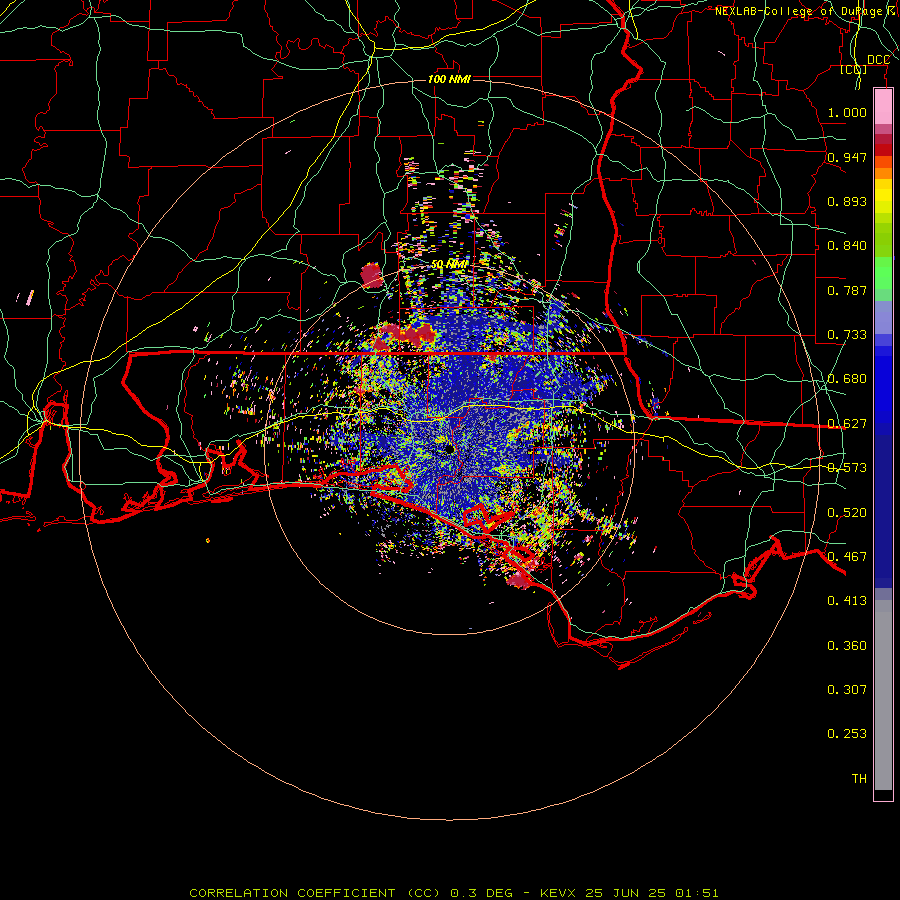Viewport: 900px width, 900px height.
Task: Click the 0.787 legend value
Action: click(x=847, y=290)
